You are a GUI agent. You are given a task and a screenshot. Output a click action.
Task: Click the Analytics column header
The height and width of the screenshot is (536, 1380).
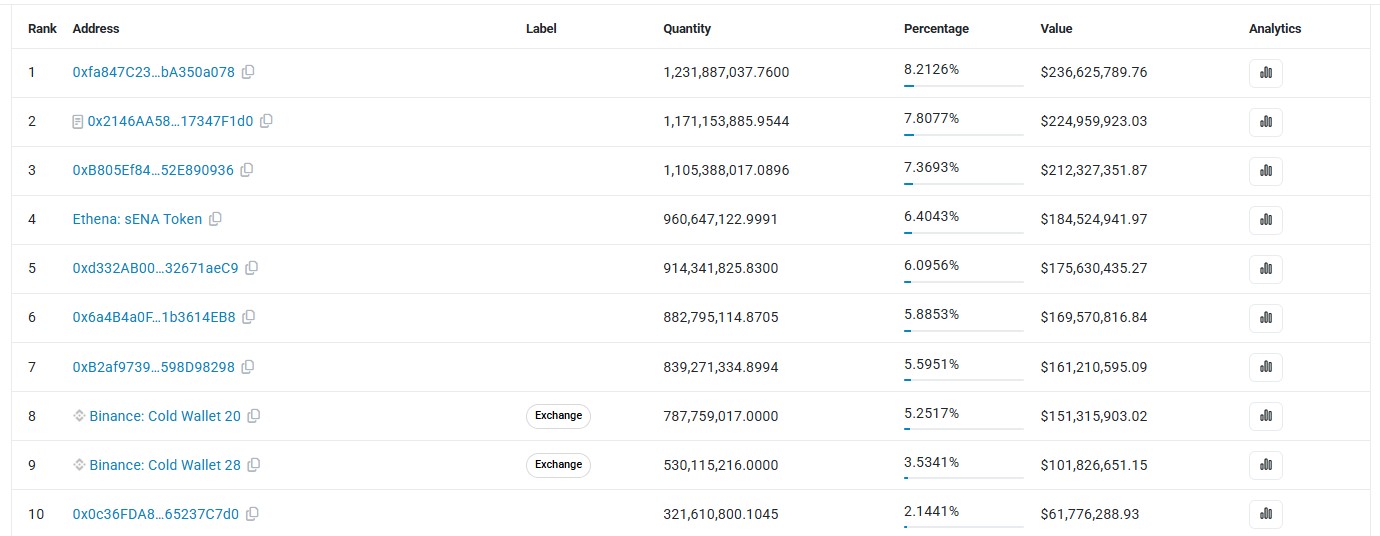tap(1275, 29)
